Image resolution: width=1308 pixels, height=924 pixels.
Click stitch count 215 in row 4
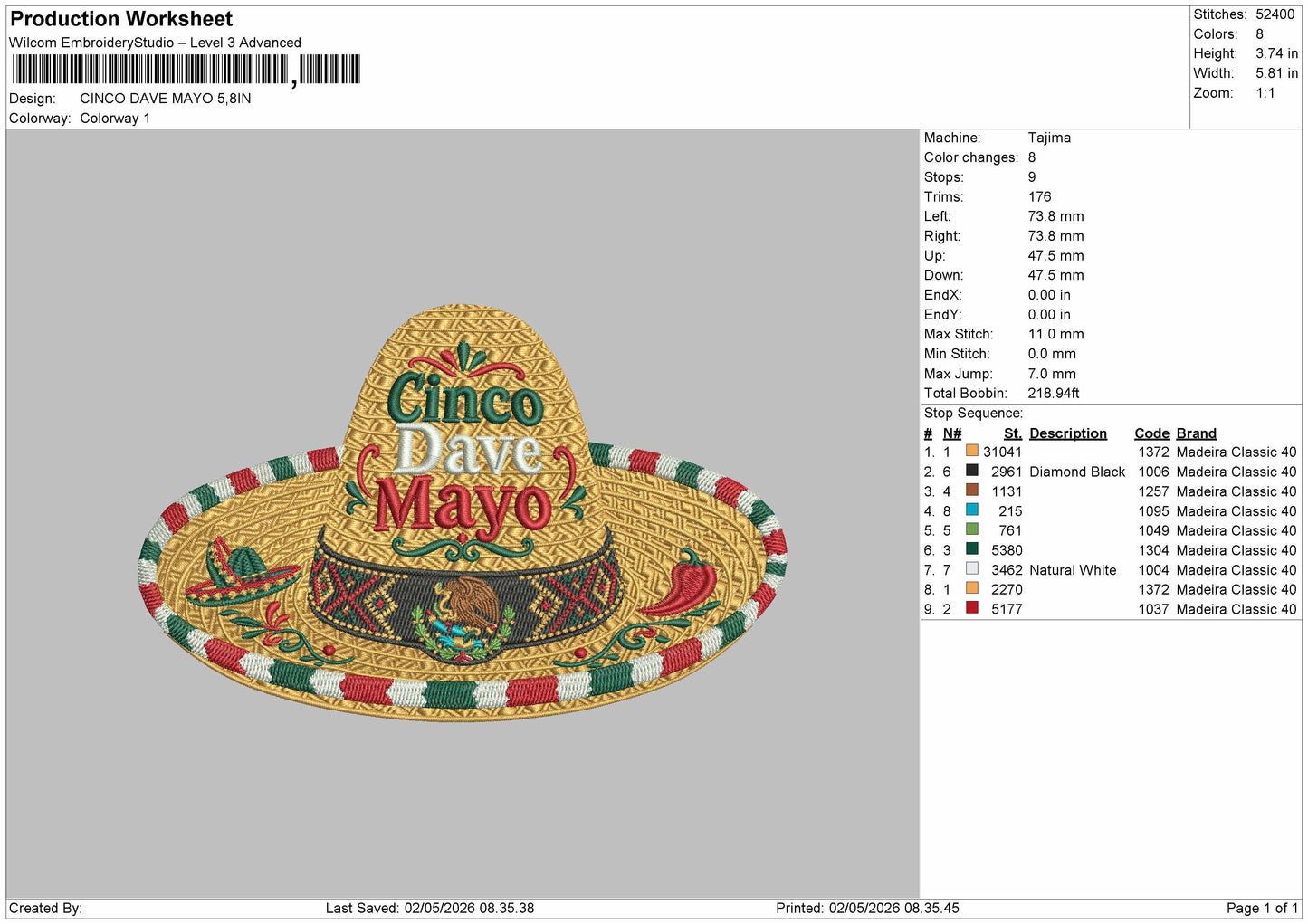[x=1010, y=511]
